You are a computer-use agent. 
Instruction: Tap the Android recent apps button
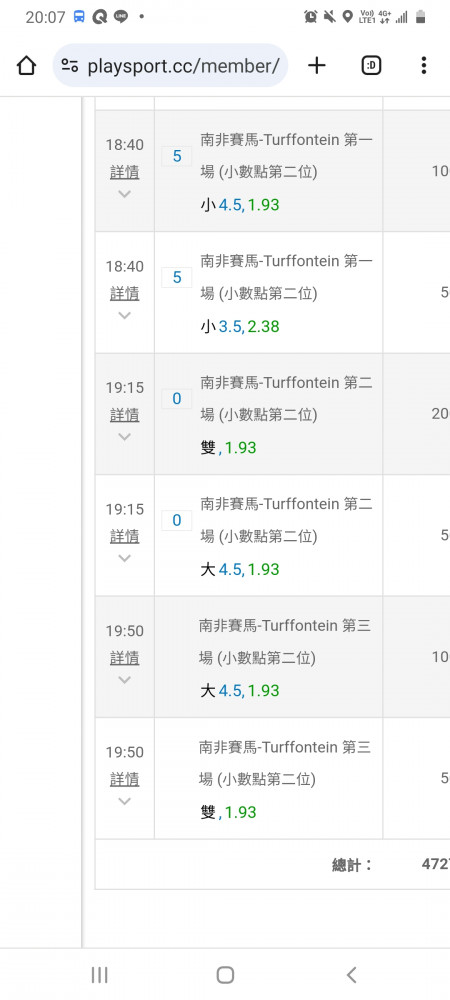pyautogui.click(x=99, y=974)
